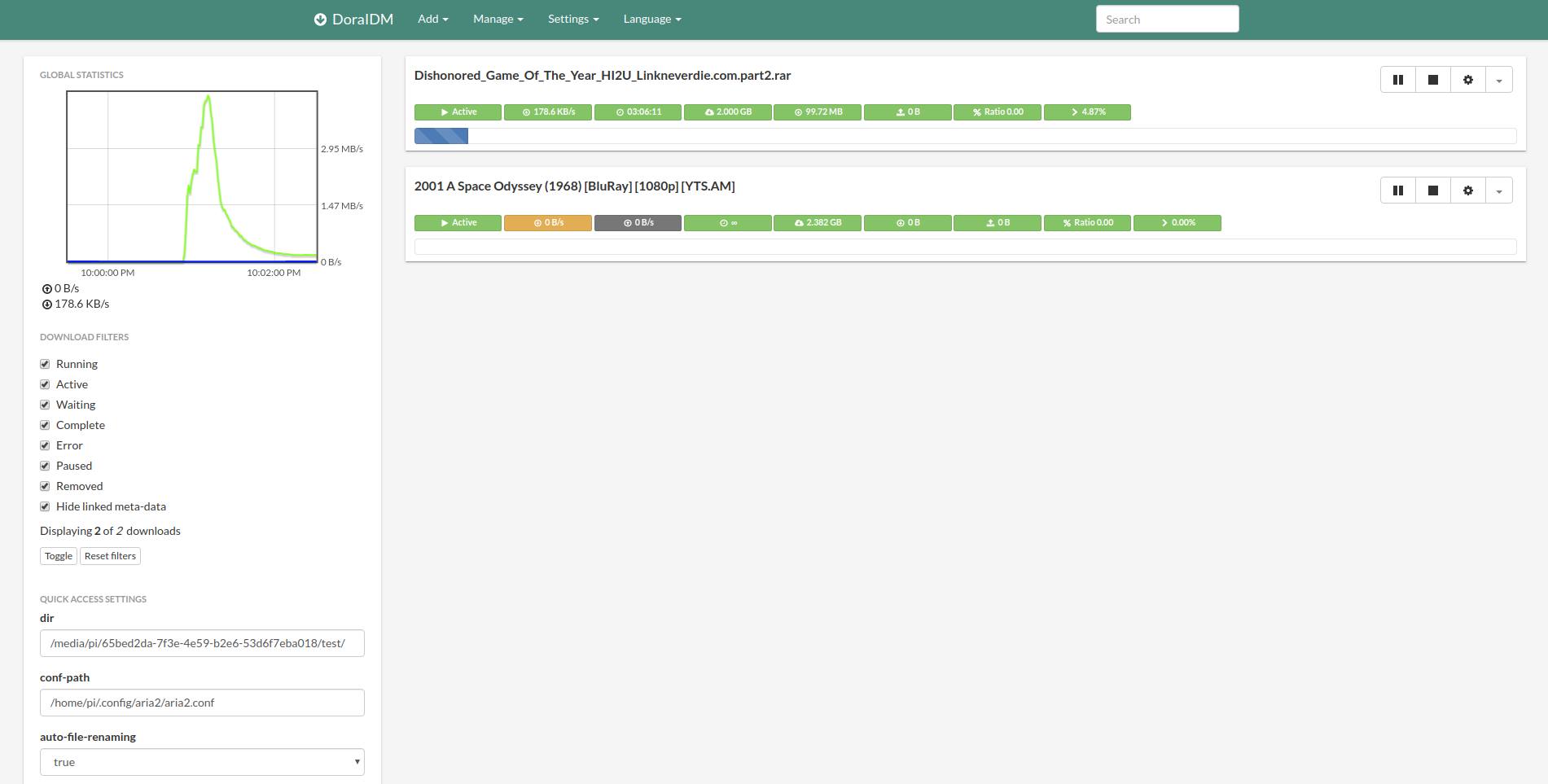Viewport: 1548px width, 784px height.
Task: Uncheck the Paused filter checkbox
Action: pos(45,466)
